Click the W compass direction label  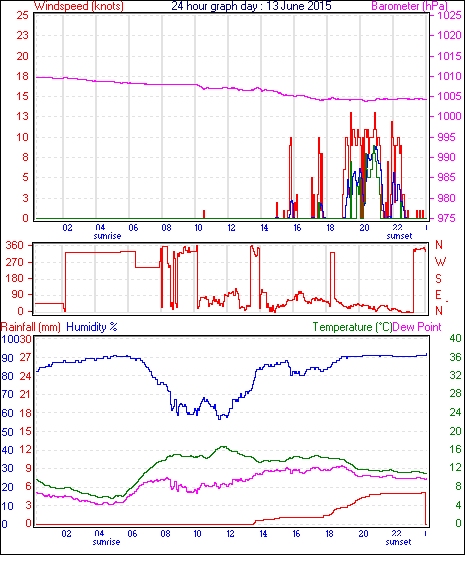click(x=440, y=262)
